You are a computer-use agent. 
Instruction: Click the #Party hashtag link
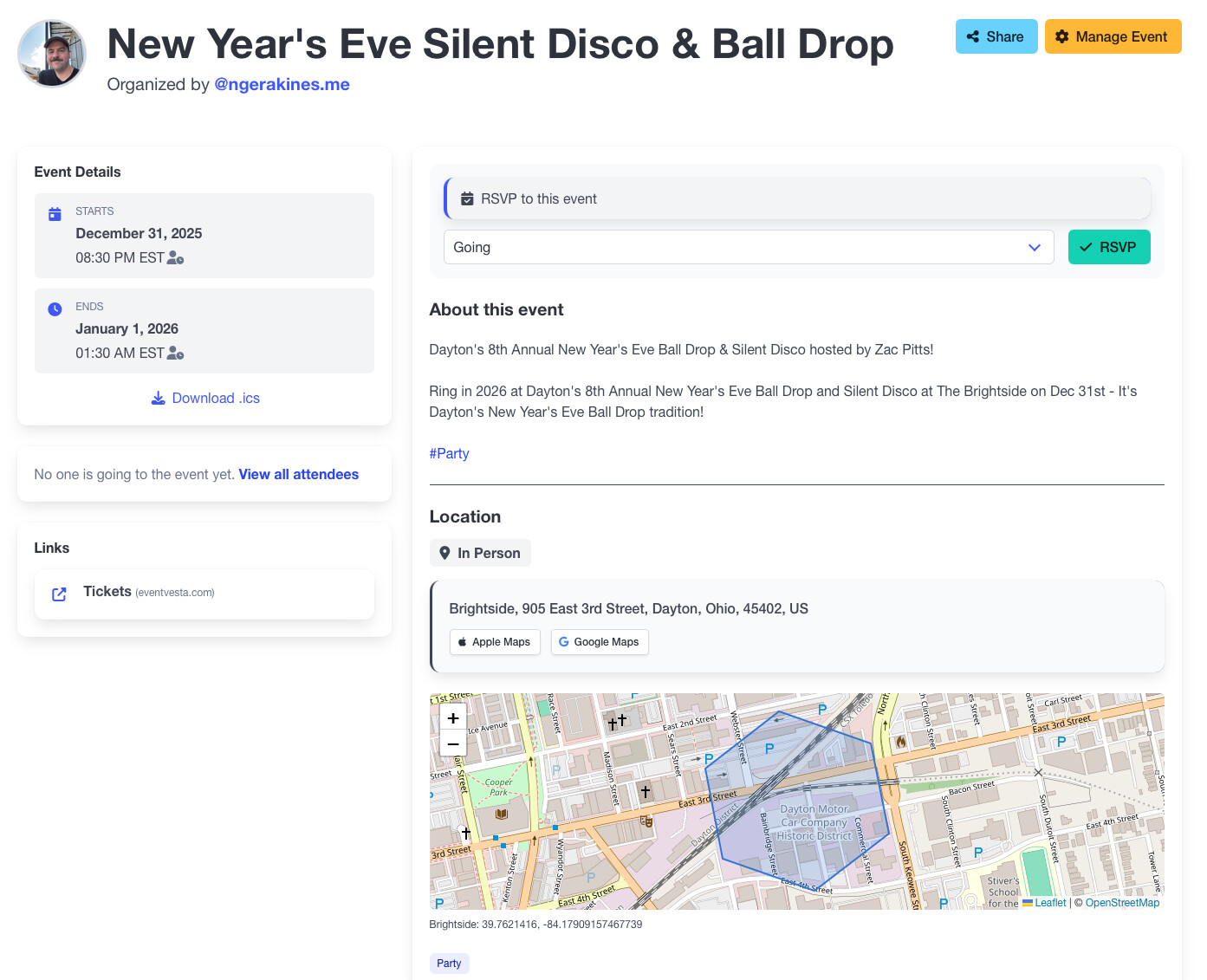point(449,453)
